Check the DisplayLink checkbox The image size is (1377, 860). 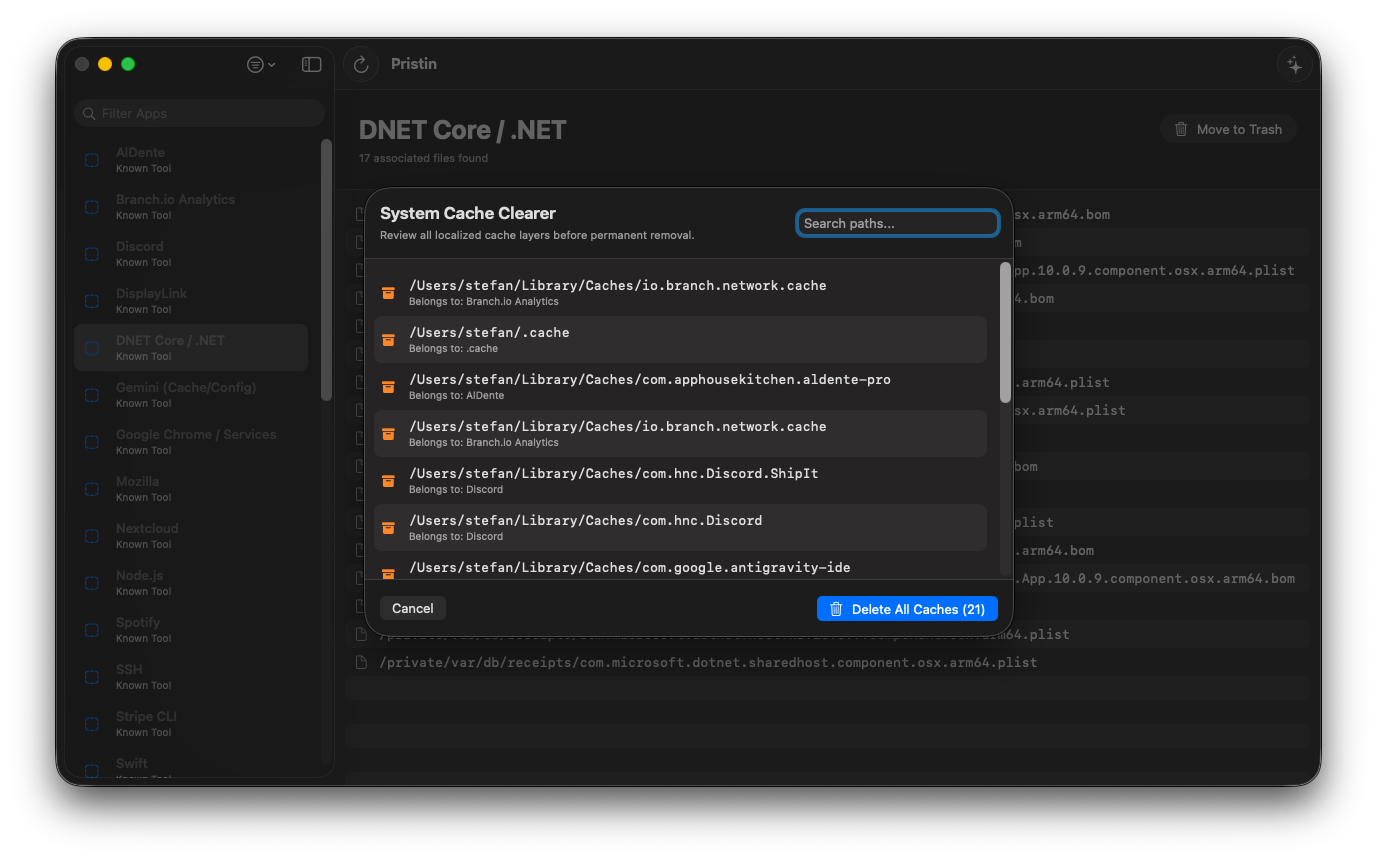(92, 301)
